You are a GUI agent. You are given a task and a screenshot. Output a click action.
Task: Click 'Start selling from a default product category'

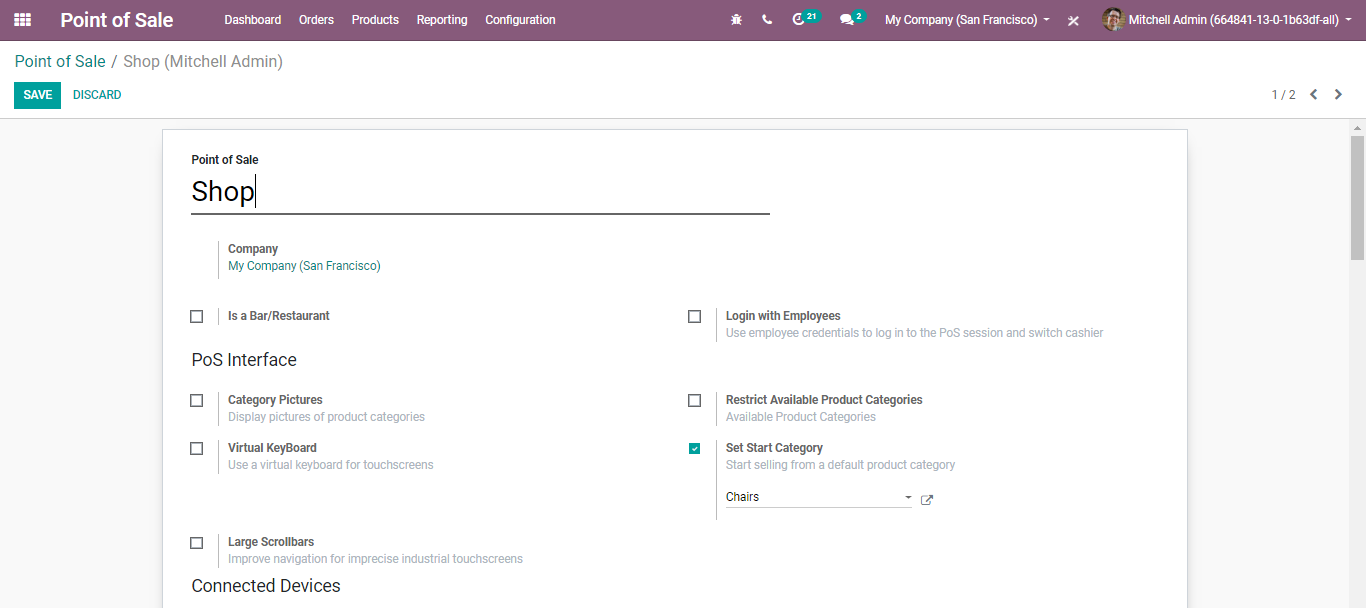[840, 465]
